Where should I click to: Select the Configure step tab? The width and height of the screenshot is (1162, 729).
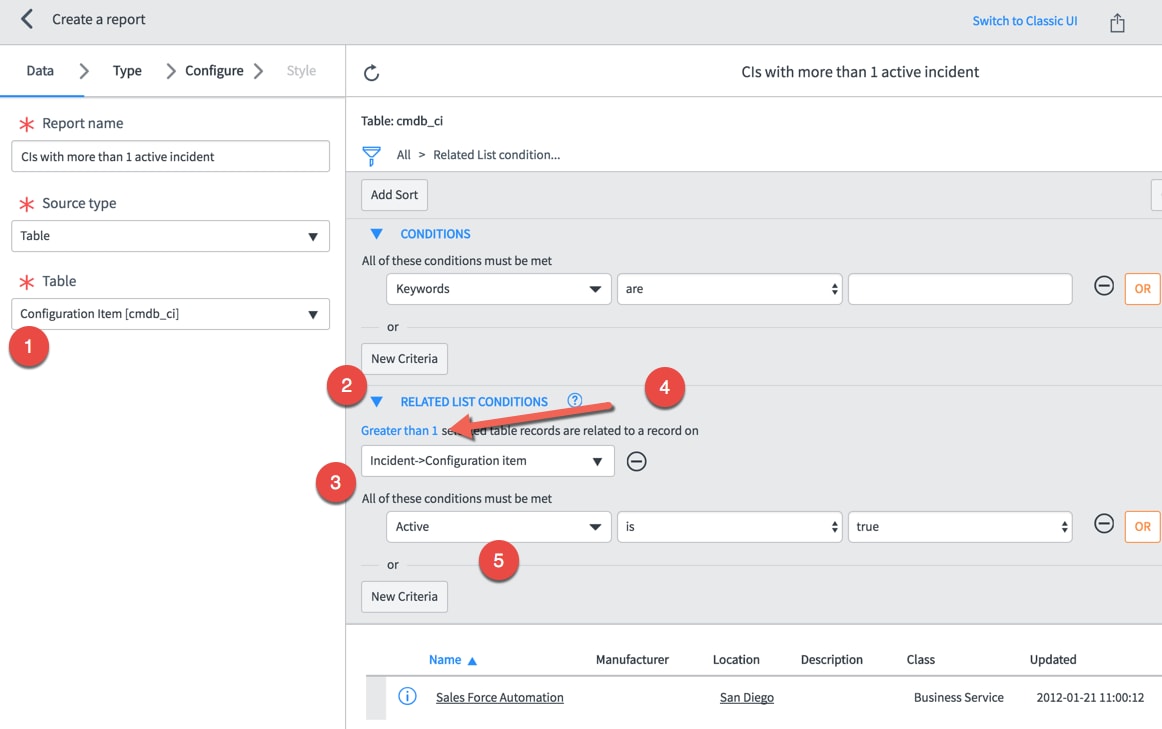tap(214, 70)
